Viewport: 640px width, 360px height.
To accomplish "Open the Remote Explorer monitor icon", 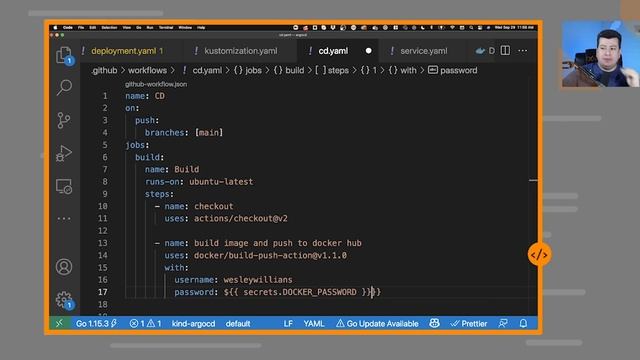I will click(64, 186).
